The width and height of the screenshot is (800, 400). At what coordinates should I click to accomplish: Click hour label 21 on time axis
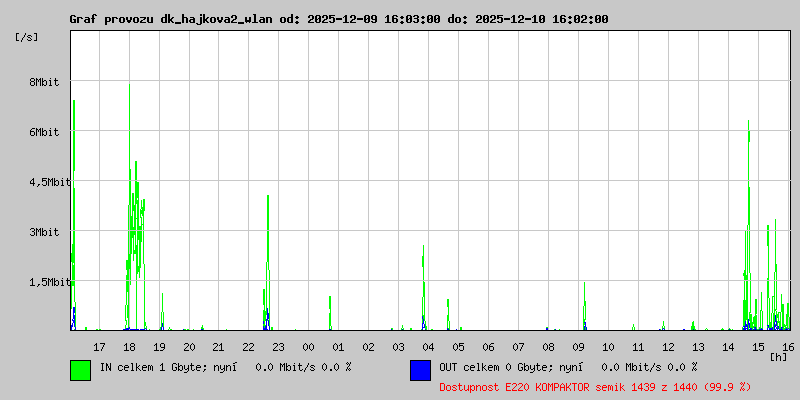218,347
